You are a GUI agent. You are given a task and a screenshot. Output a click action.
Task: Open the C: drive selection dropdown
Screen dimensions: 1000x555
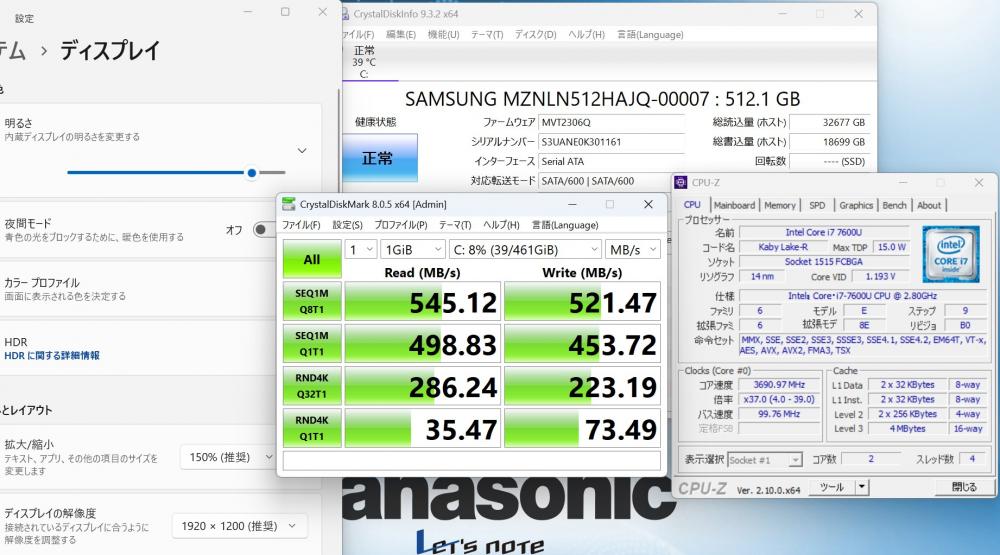tap(526, 249)
